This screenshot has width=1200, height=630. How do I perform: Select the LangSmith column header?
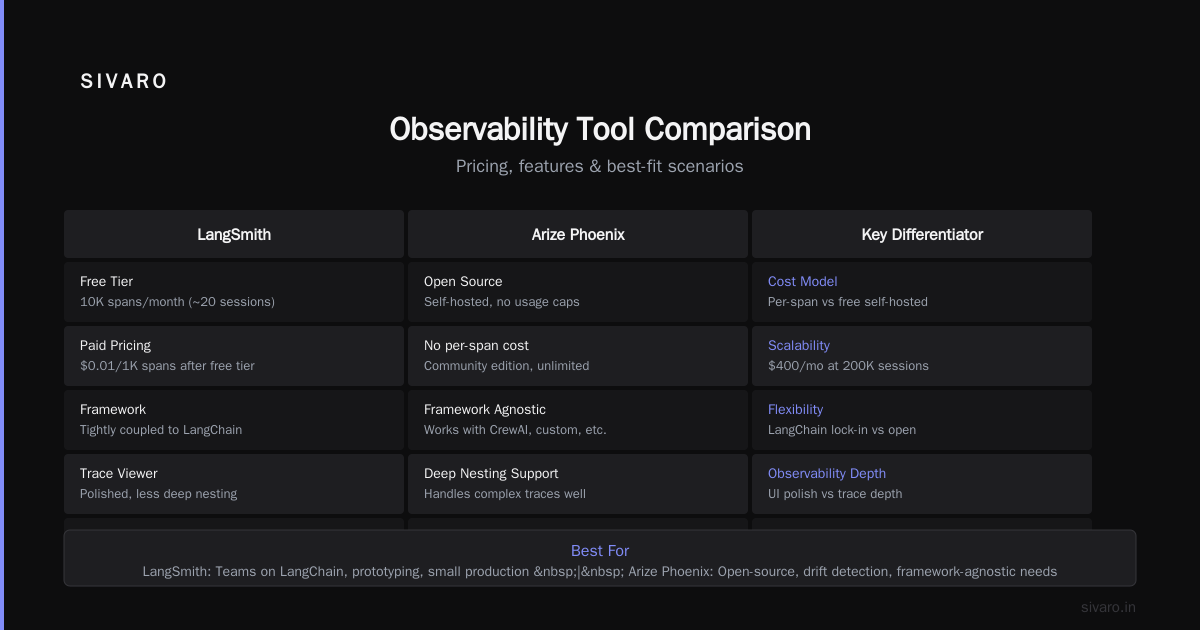pyautogui.click(x=234, y=234)
